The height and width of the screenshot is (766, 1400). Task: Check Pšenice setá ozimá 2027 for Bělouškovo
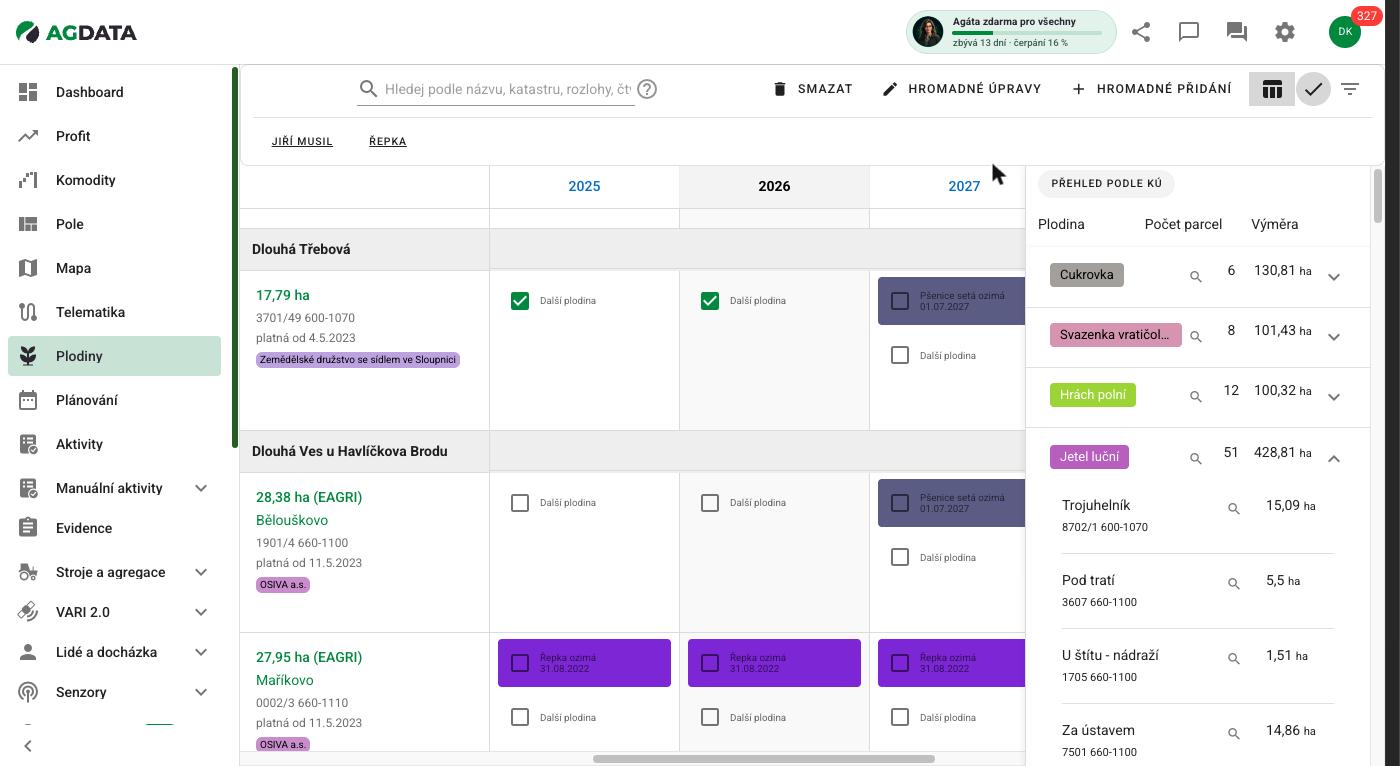pos(900,503)
